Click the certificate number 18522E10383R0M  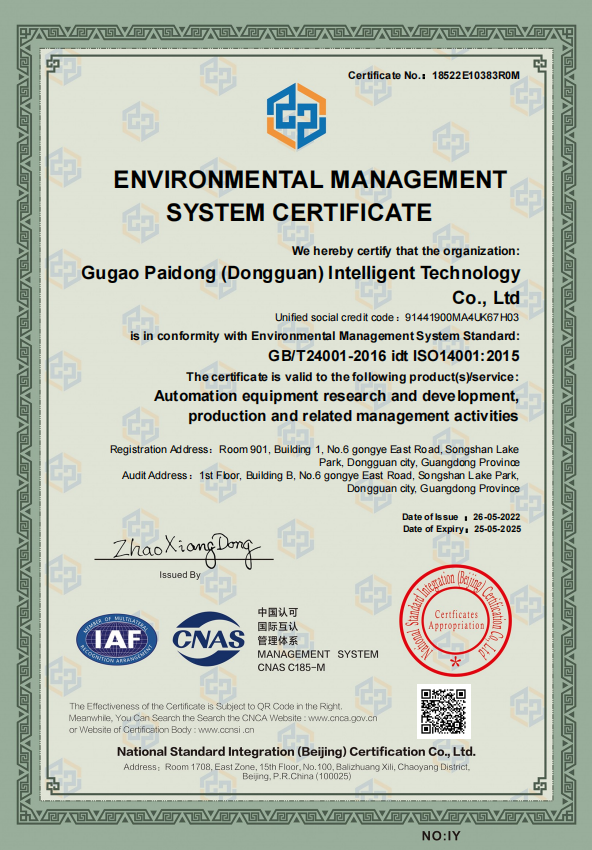coord(475,75)
